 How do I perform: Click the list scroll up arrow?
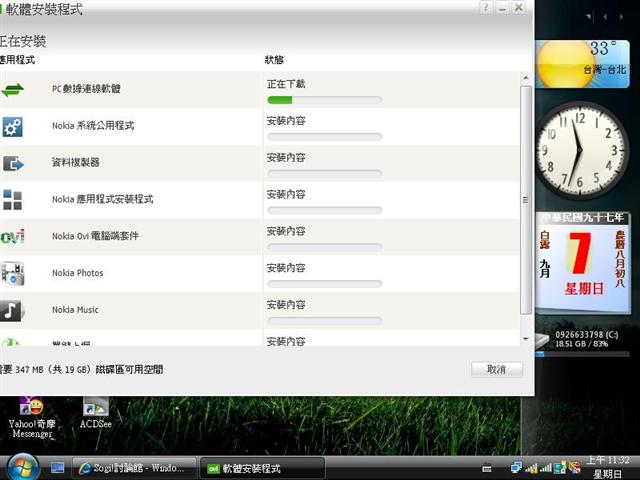526,78
